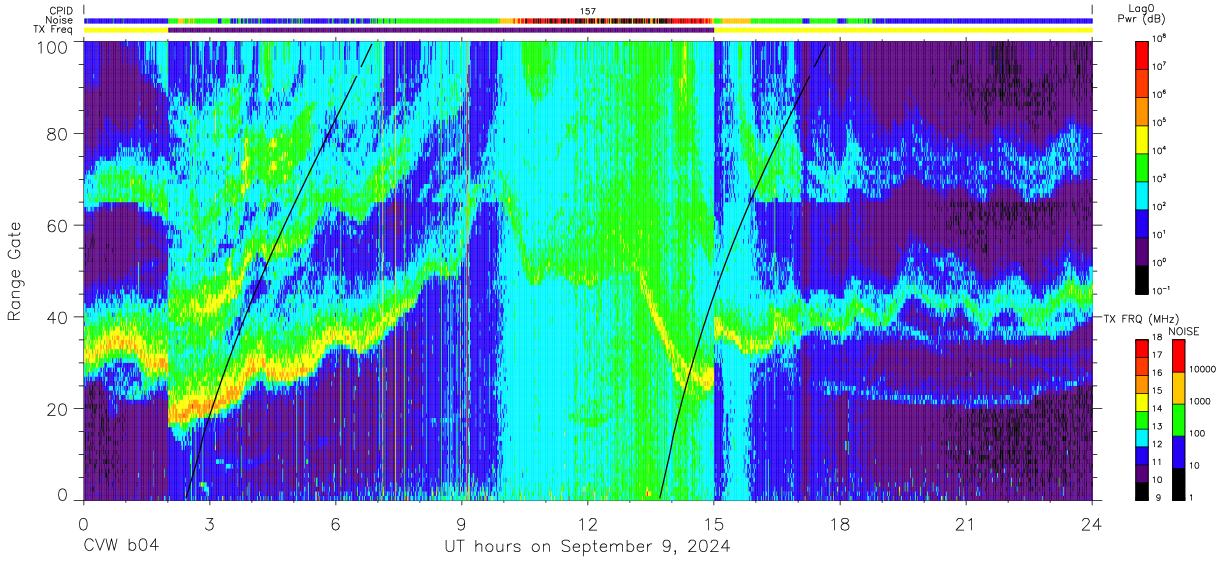Click NOISE legend value '1'
Screen dimensions: 1228x567
[1190, 497]
